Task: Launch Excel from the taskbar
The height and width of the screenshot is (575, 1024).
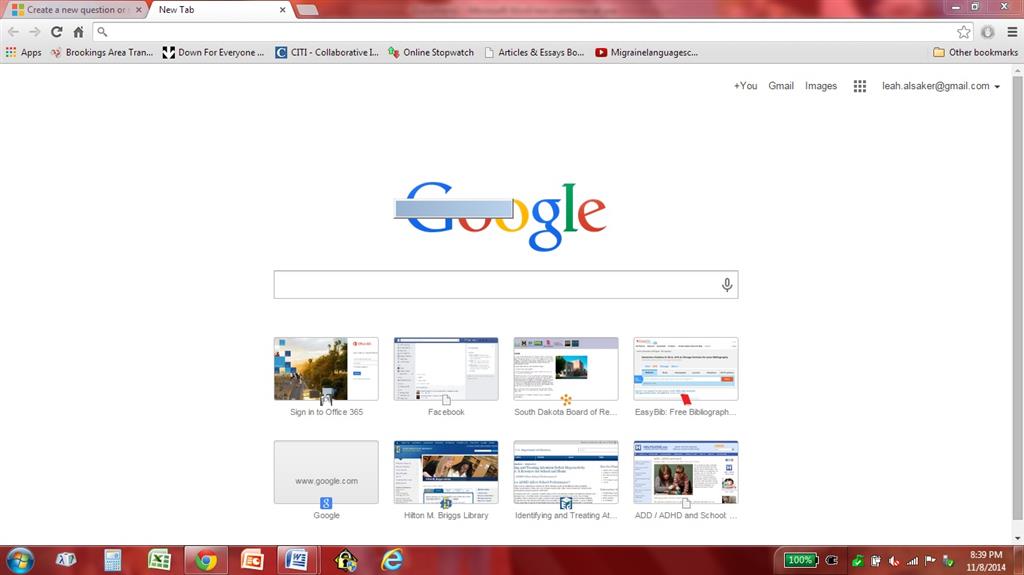Action: coord(159,560)
